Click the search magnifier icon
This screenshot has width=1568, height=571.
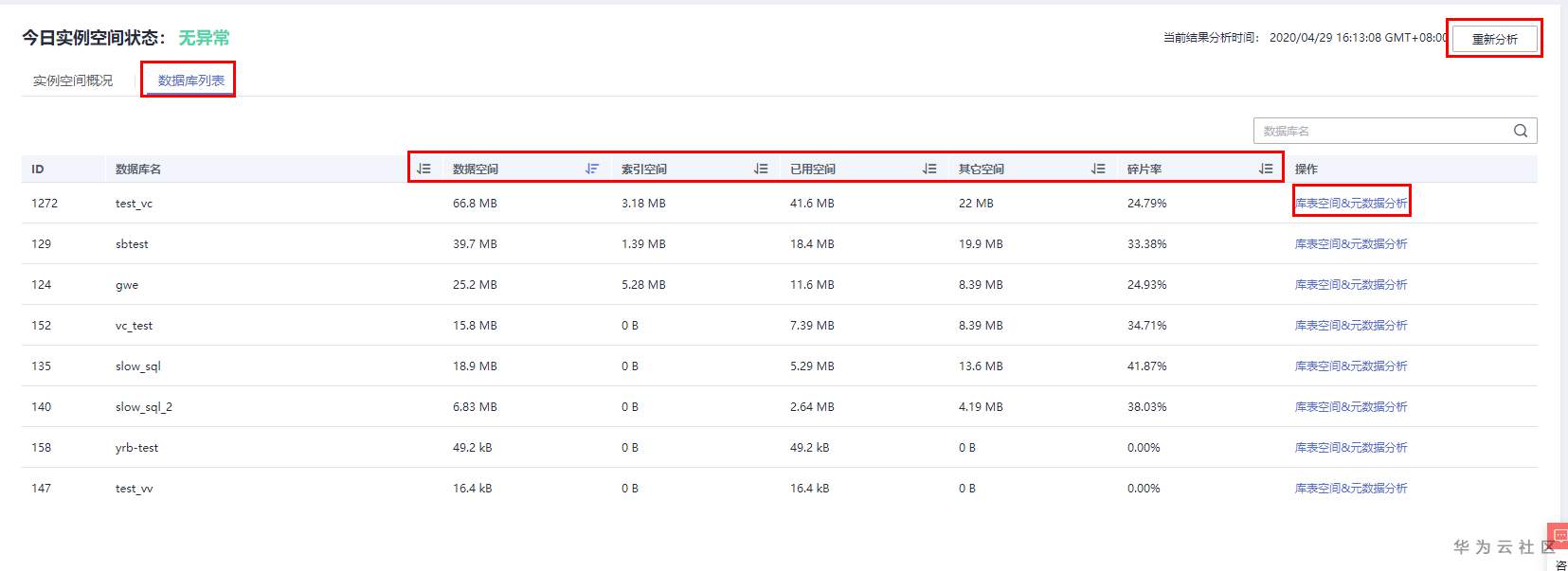1521,131
